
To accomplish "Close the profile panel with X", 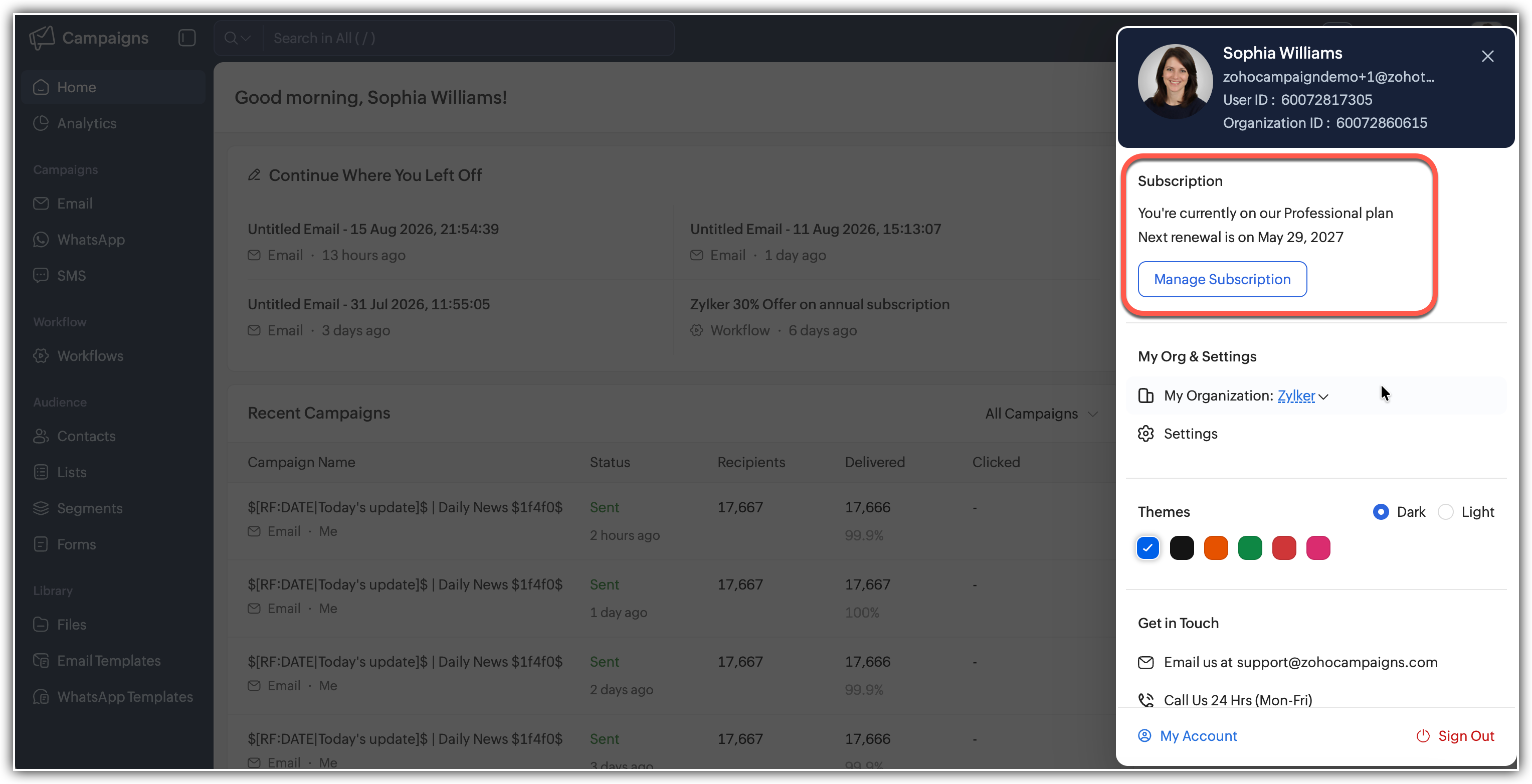I will [1487, 56].
